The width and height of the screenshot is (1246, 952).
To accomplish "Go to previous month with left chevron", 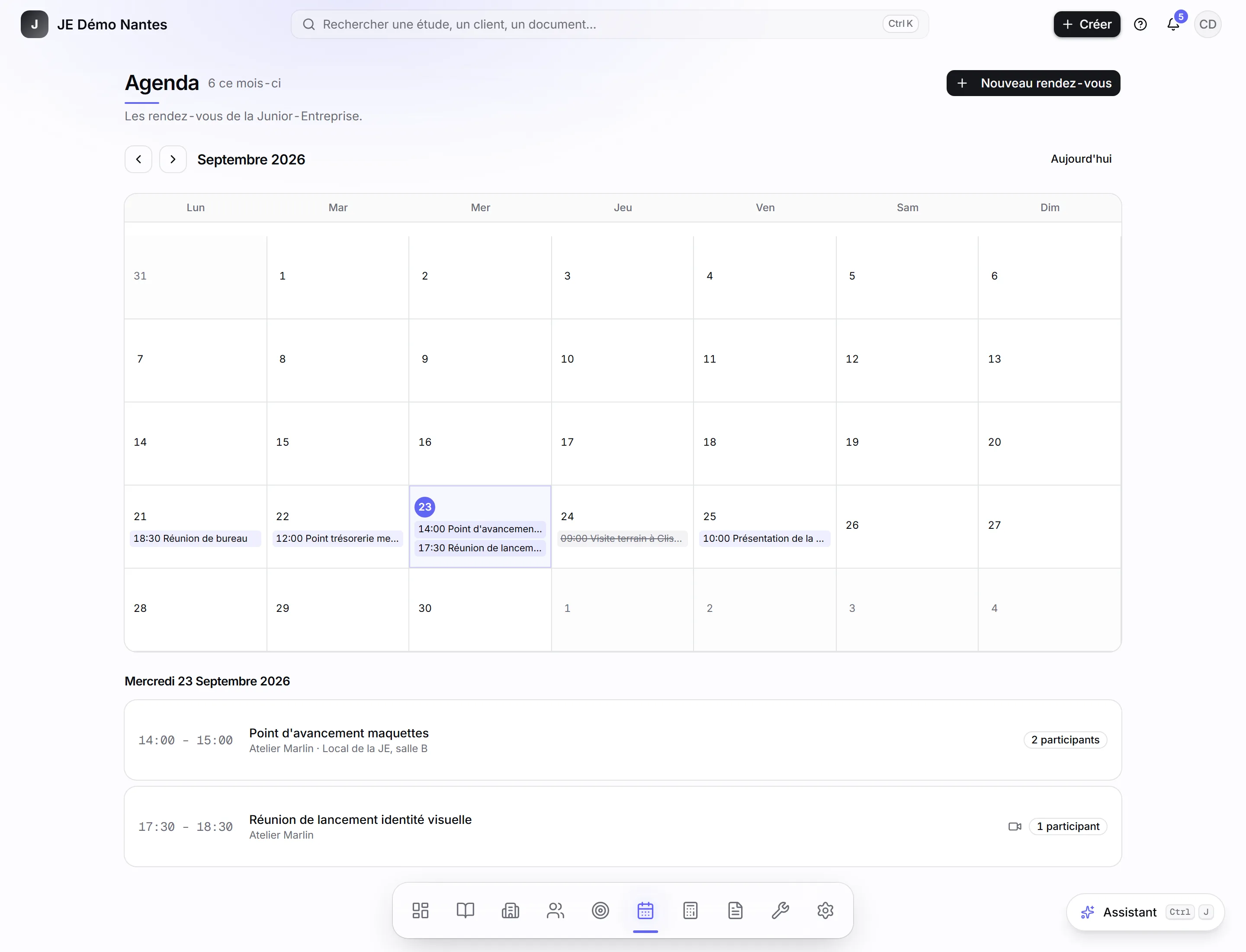I will pyautogui.click(x=138, y=159).
